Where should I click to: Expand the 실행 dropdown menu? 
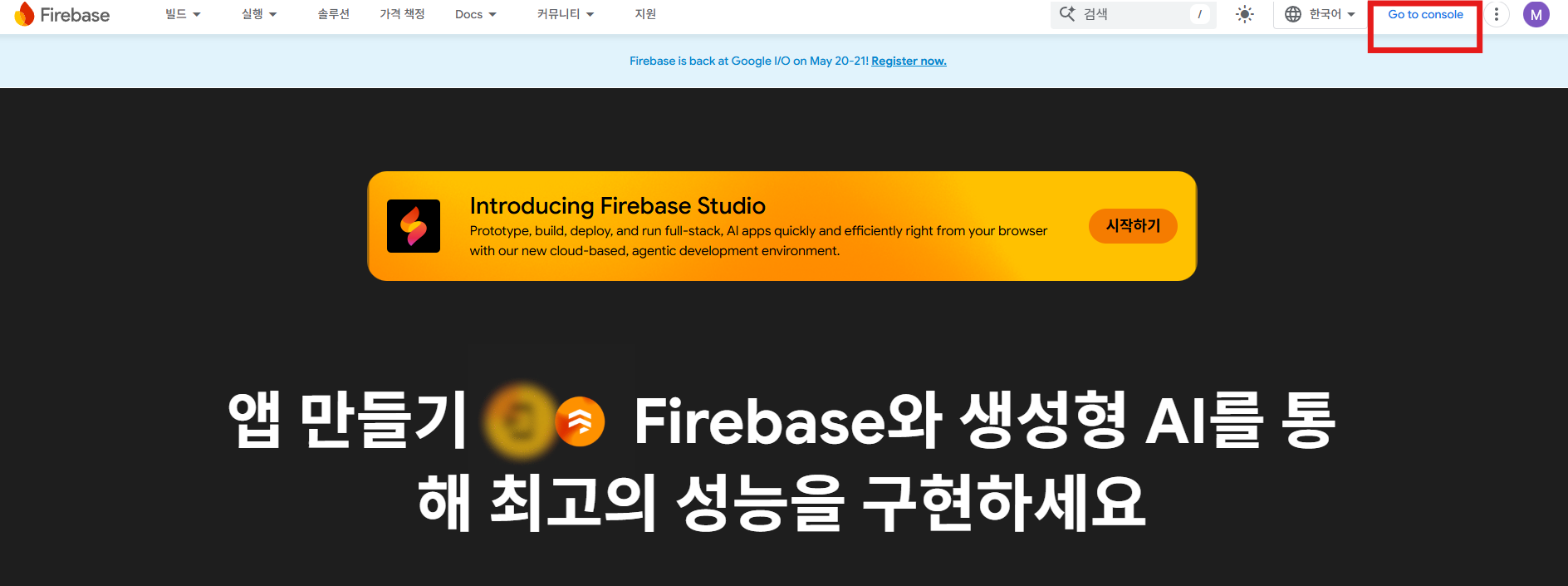click(259, 14)
